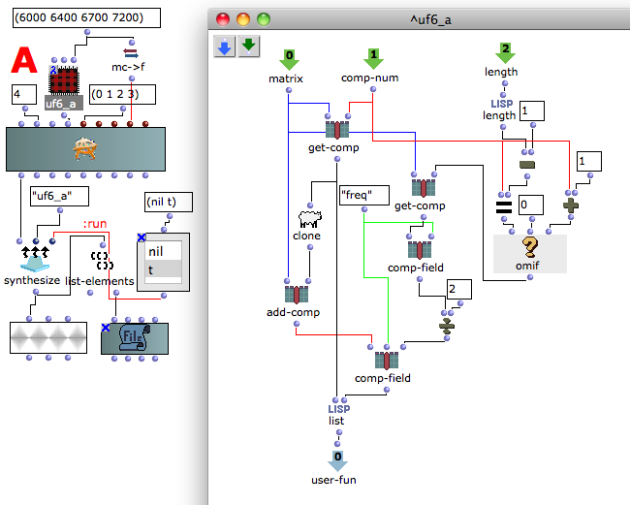Click the green down-arrow toolbar button
The width and height of the screenshot is (630, 505).
pyautogui.click(x=249, y=47)
